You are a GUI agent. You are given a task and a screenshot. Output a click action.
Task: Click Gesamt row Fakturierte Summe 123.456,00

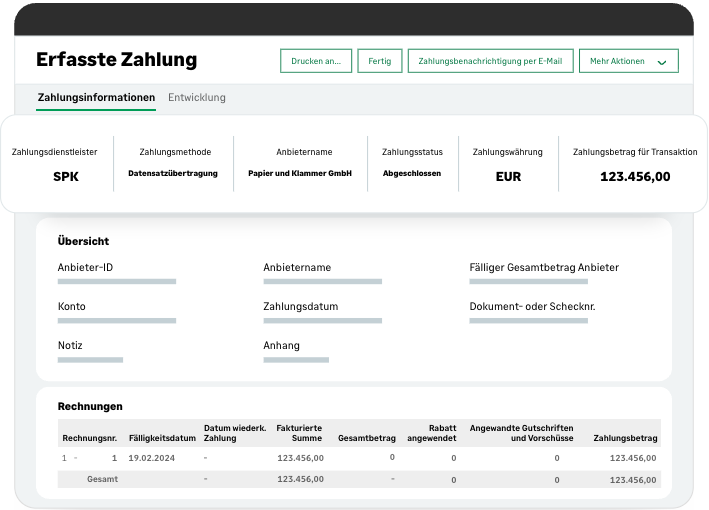300,479
